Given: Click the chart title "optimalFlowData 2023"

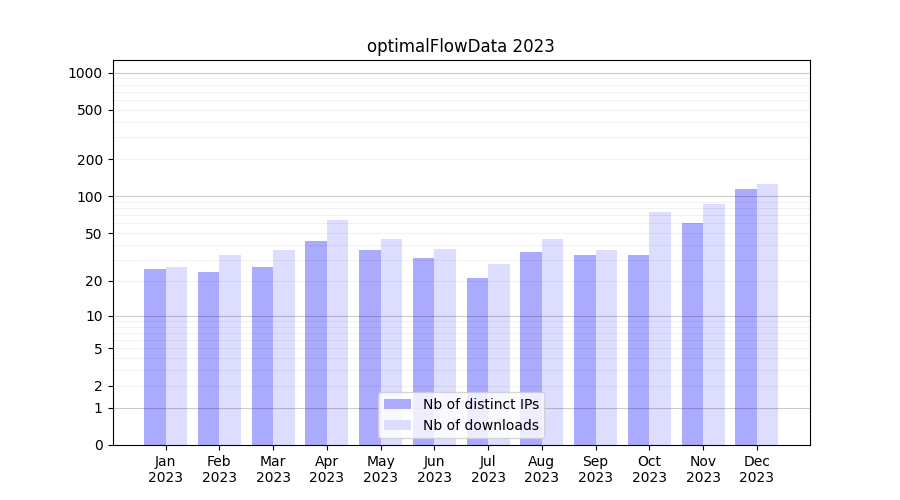Looking at the screenshot, I should pyautogui.click(x=460, y=46).
